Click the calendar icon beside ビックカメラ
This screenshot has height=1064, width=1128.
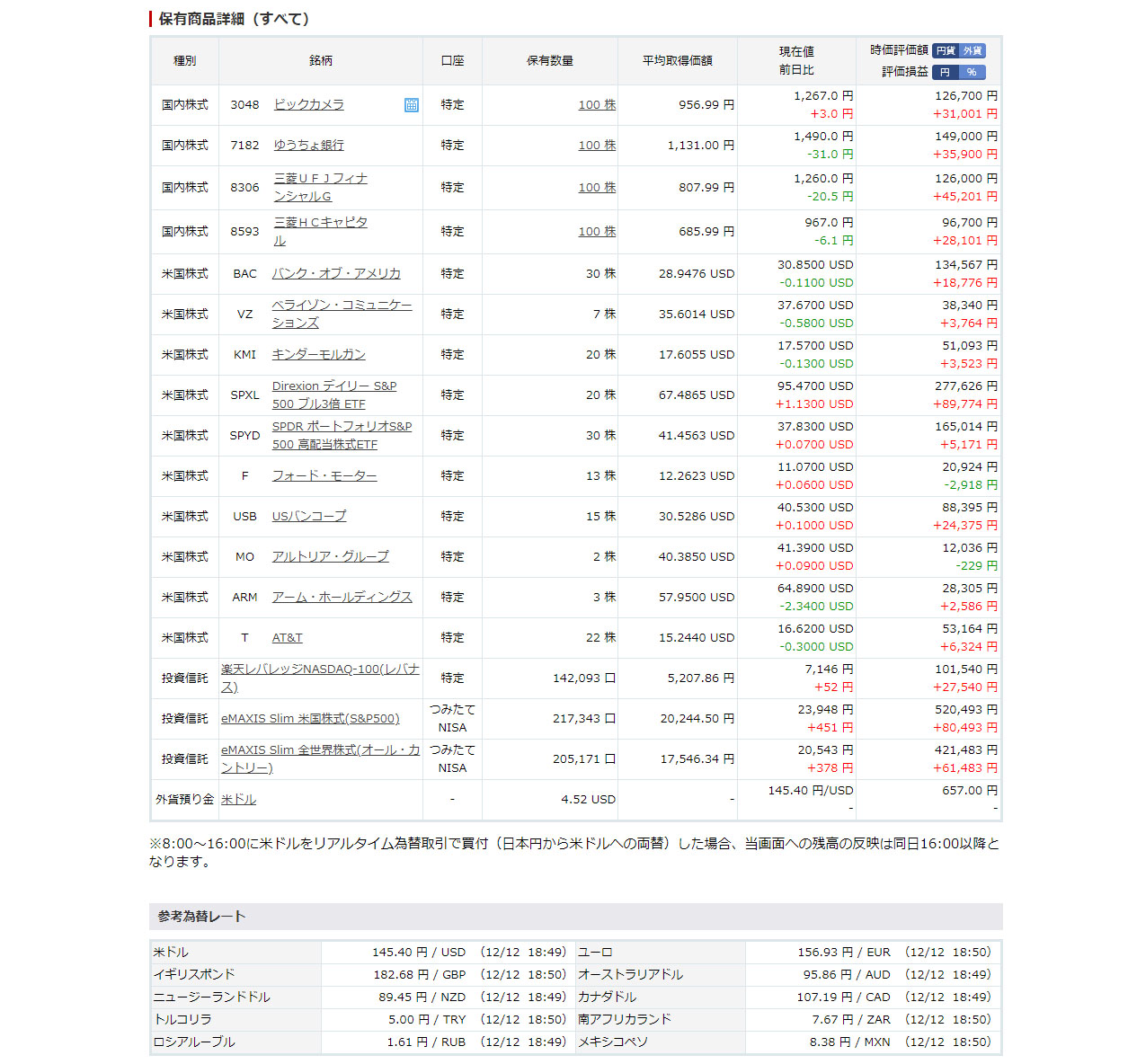[x=411, y=105]
